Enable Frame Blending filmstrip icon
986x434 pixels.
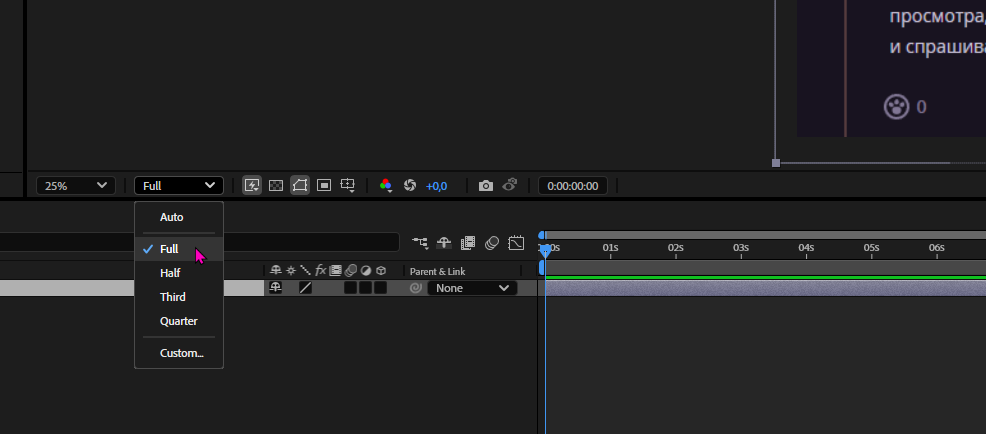click(467, 243)
